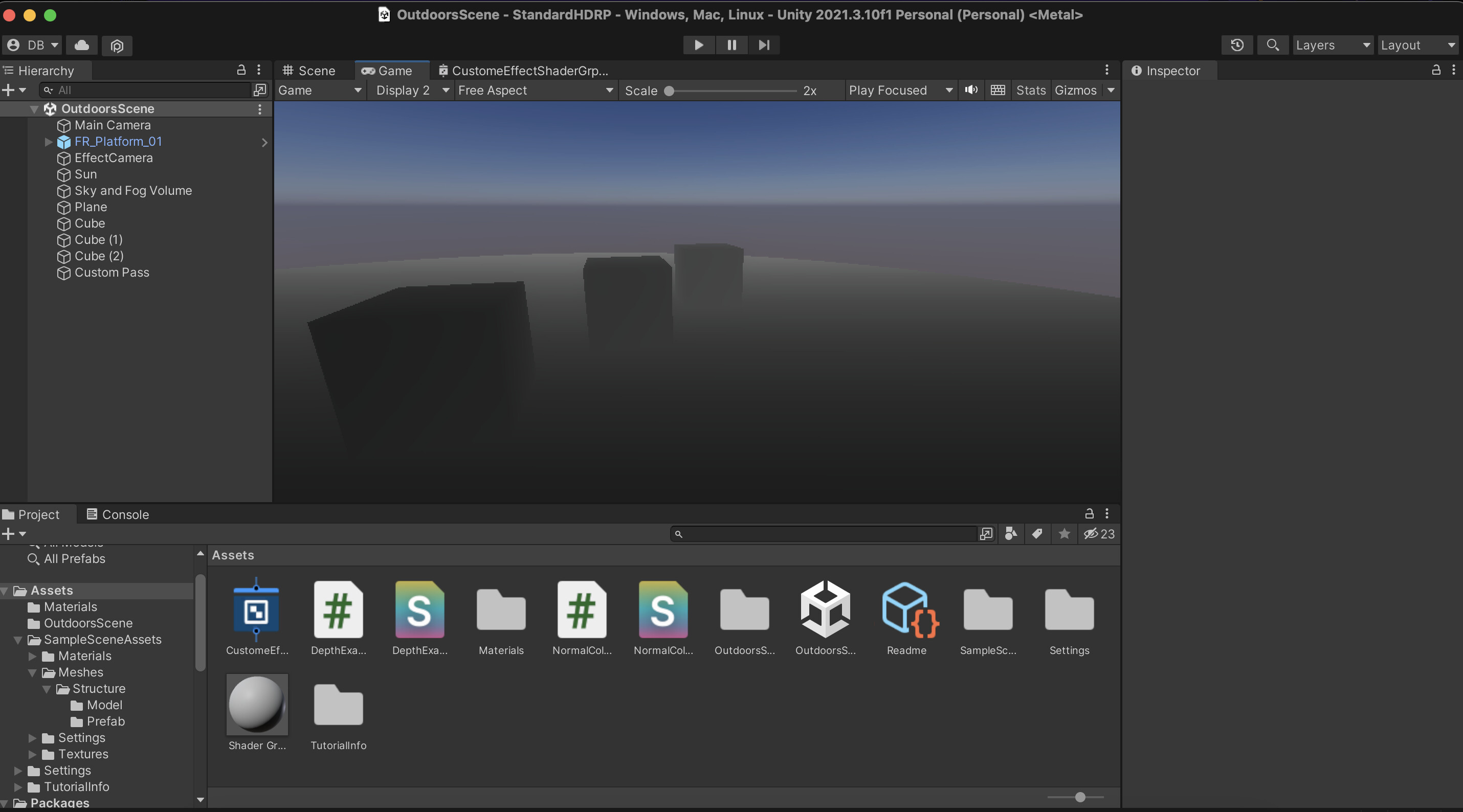Screen dimensions: 1463x812
Task: Click the Shader Graph asset thumbnail
Action: 256,705
